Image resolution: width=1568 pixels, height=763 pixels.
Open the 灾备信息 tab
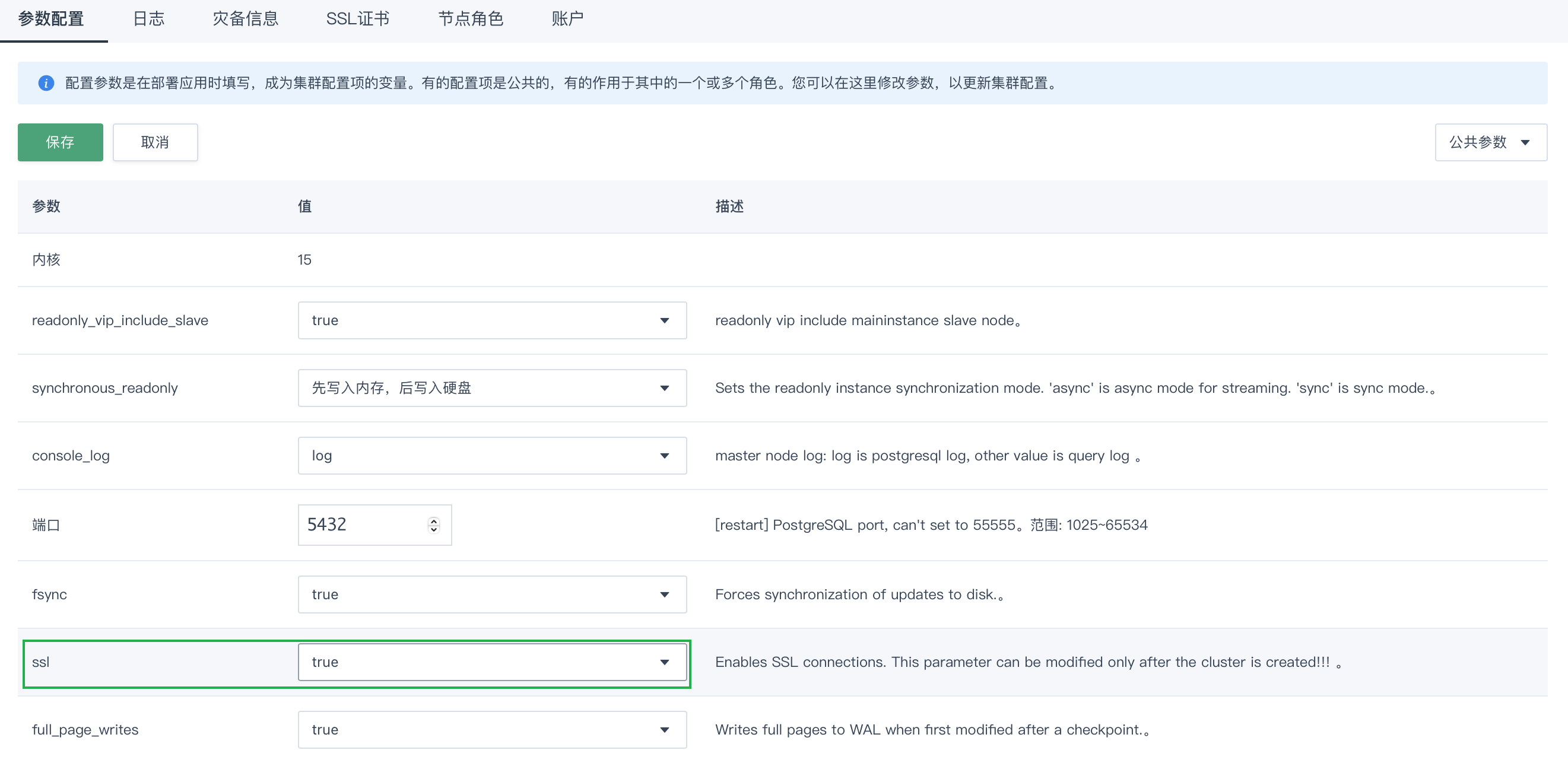click(x=245, y=19)
